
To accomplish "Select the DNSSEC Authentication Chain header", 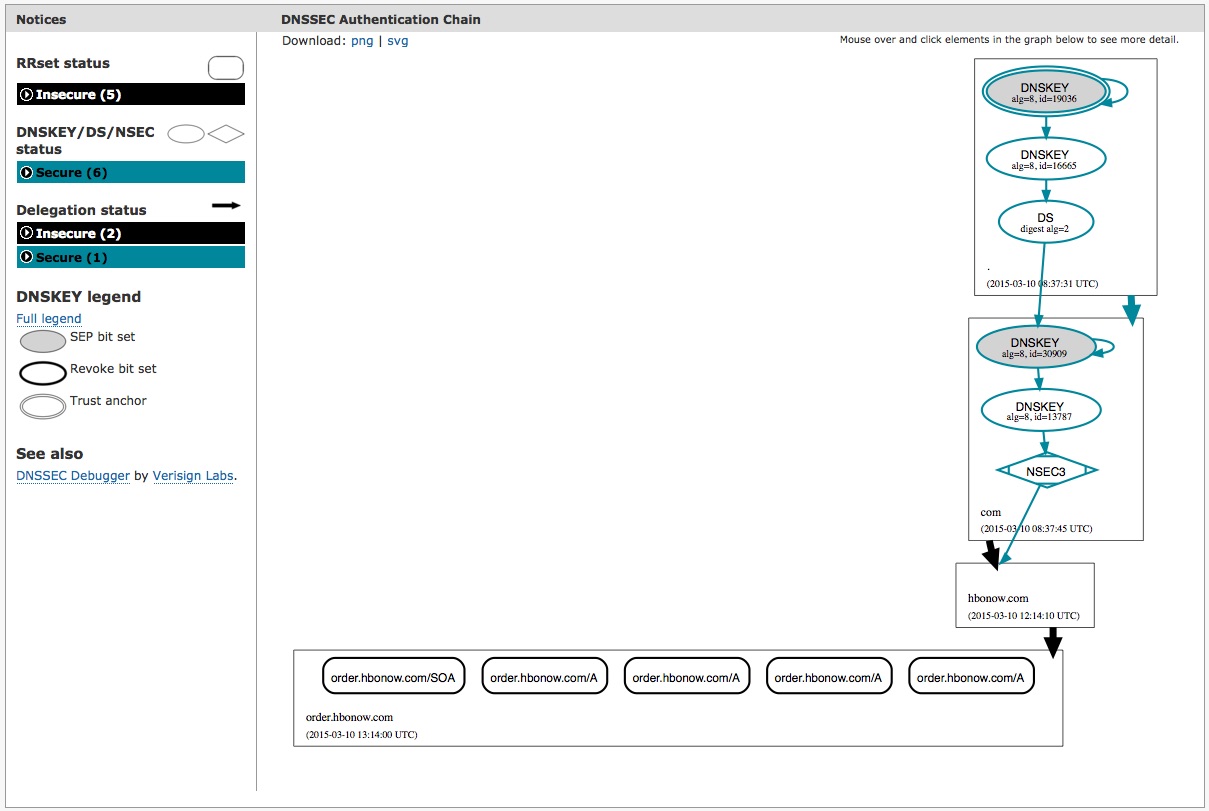I will 381,19.
